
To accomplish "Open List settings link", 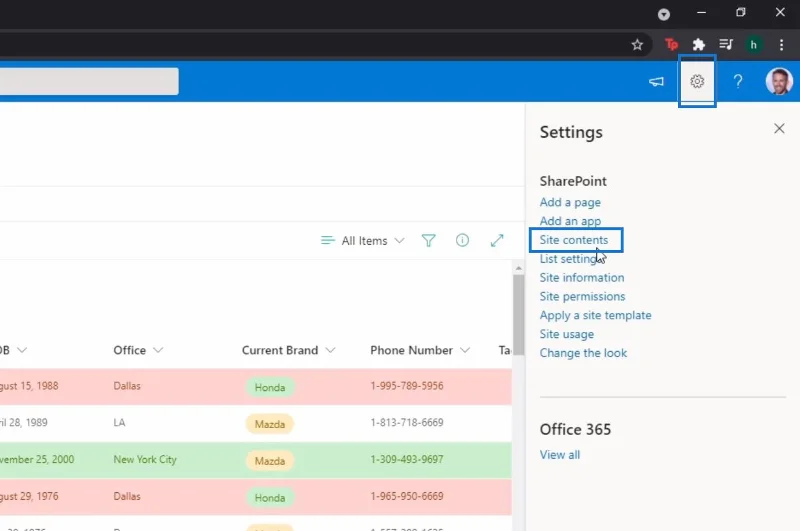I will pos(569,259).
